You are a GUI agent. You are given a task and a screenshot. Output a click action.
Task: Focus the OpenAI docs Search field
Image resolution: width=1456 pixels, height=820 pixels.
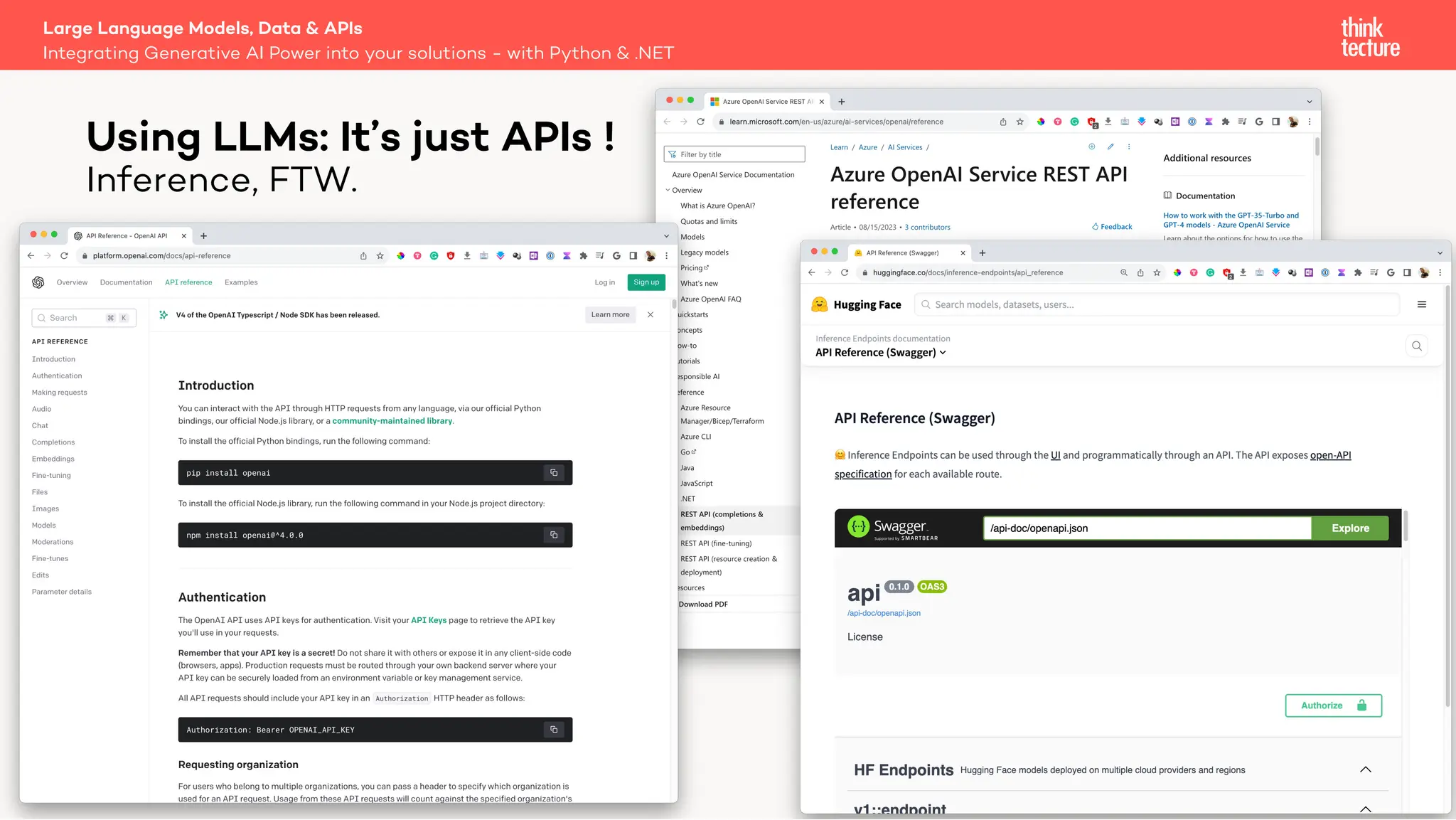click(x=84, y=318)
